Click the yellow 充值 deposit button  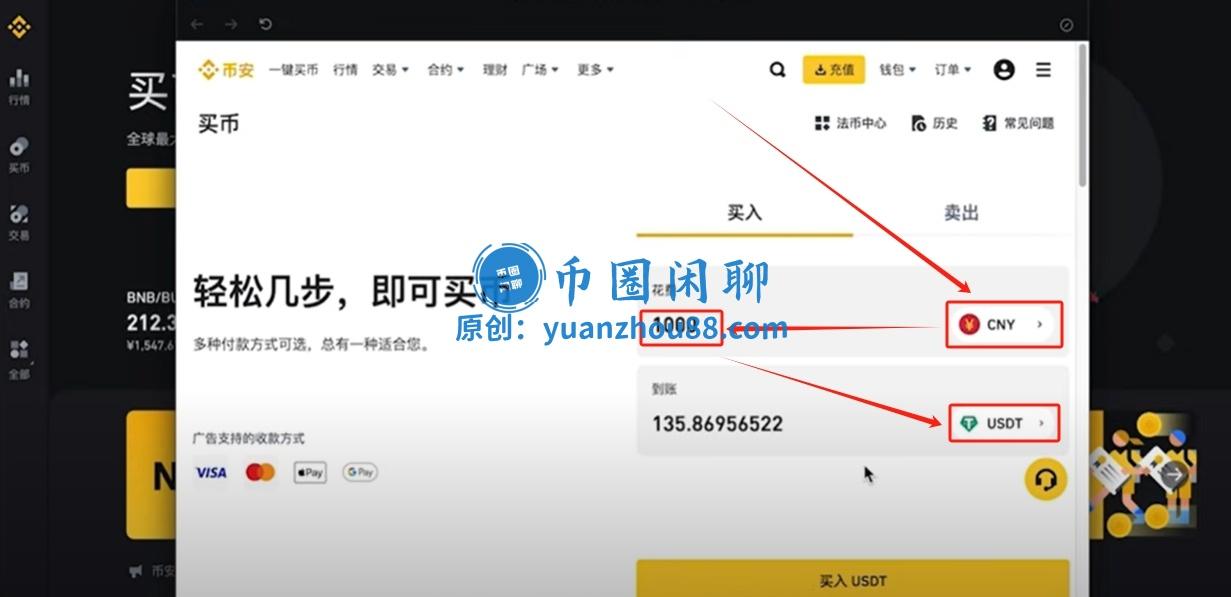[833, 70]
